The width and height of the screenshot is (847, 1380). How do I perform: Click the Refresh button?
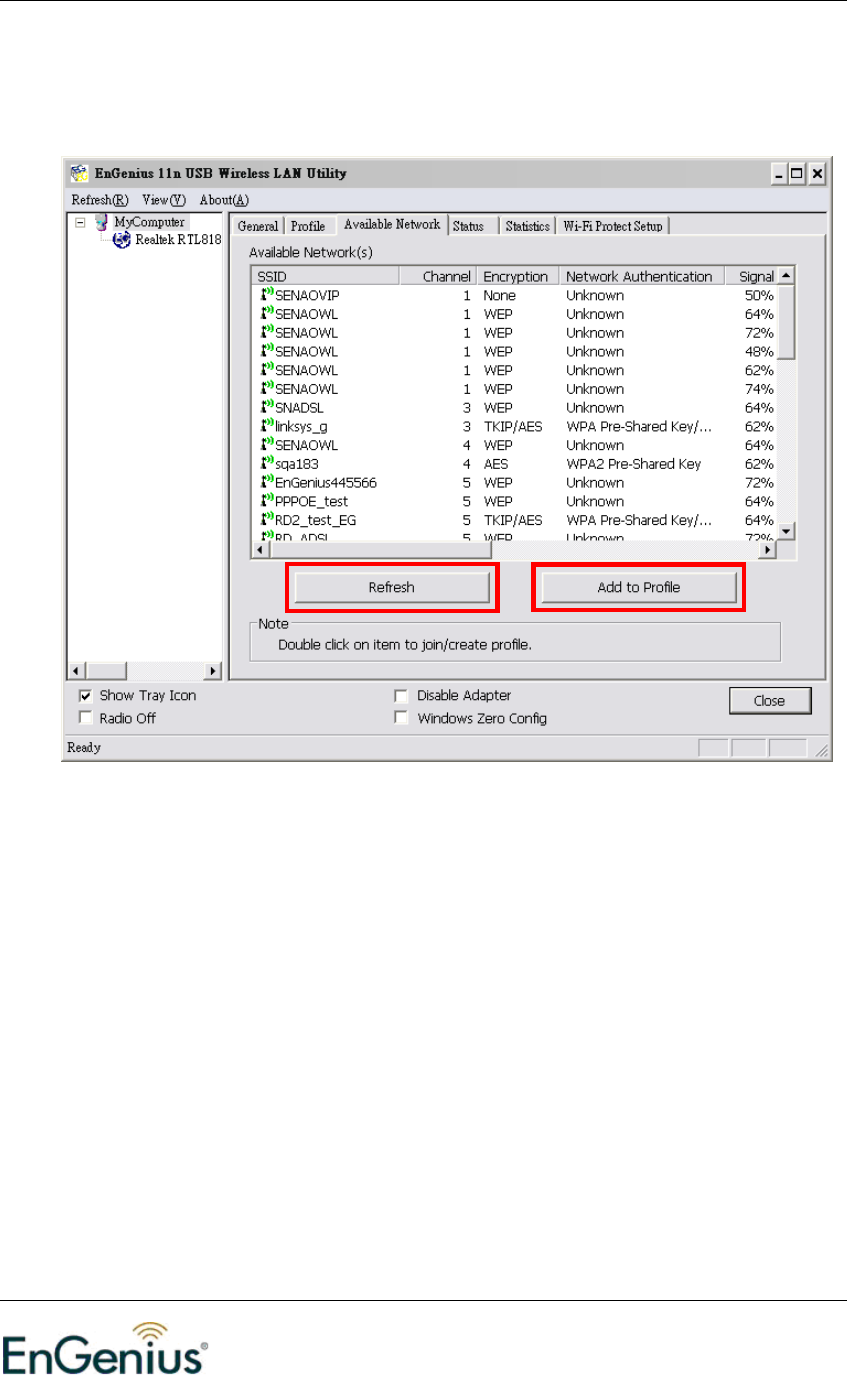[392, 588]
